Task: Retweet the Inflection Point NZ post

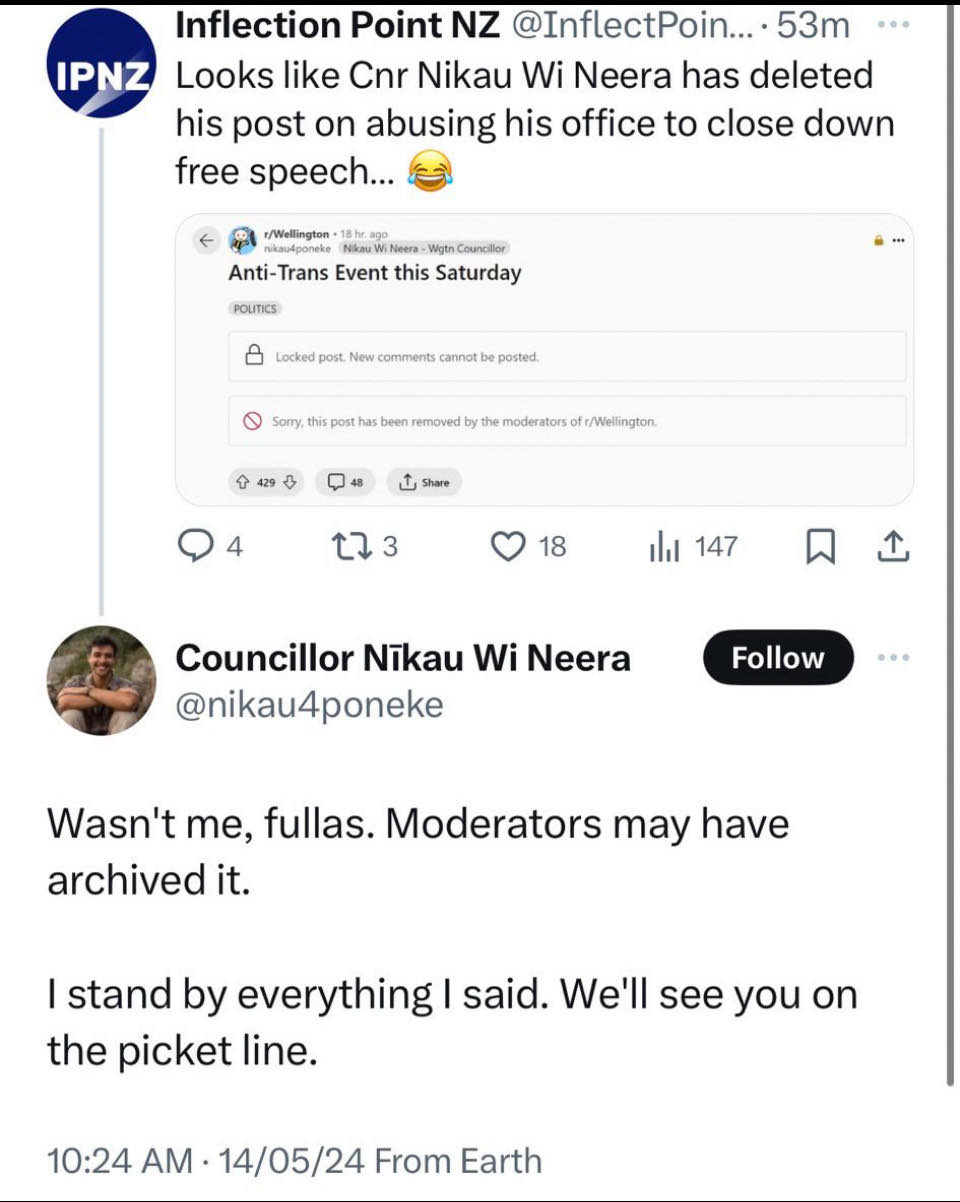Action: (365, 546)
